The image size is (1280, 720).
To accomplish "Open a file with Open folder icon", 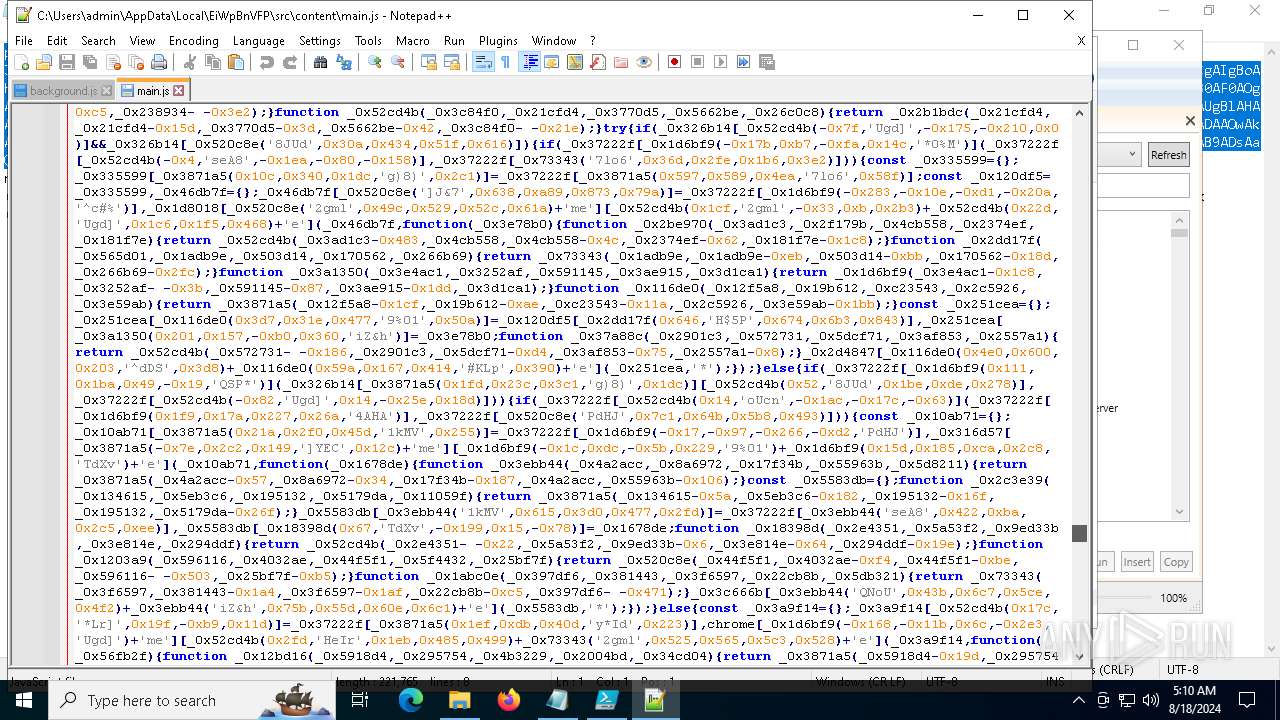I will click(44, 62).
